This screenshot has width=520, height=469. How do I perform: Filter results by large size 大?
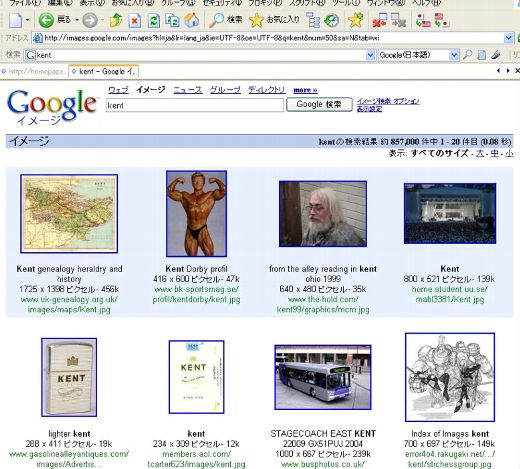coord(480,153)
